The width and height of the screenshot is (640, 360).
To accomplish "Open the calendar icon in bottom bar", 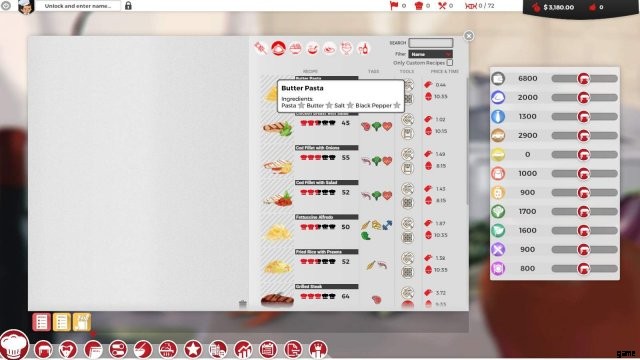I will 268,349.
